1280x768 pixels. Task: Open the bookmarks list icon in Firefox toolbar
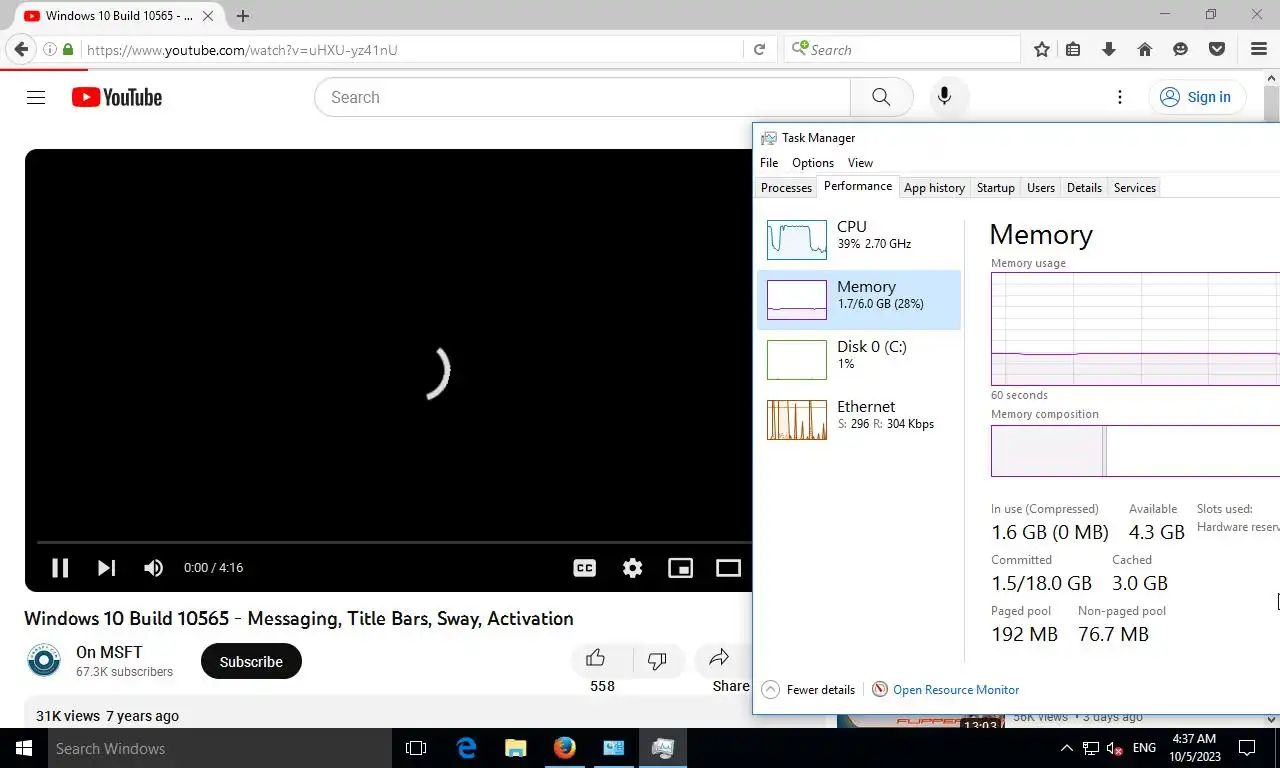point(1073,49)
